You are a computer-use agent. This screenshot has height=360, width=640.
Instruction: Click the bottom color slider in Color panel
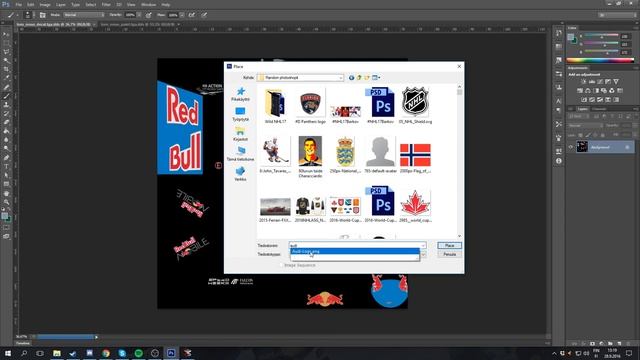click(x=602, y=52)
